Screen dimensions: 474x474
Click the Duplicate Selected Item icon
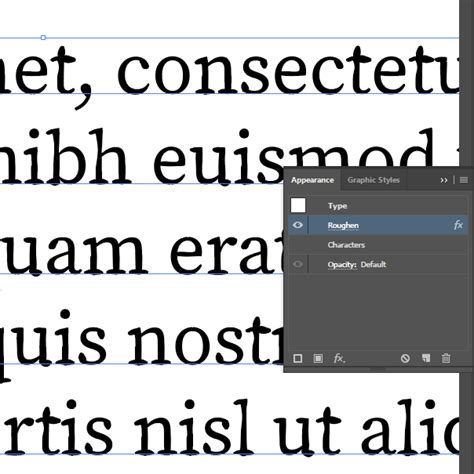[x=426, y=358]
